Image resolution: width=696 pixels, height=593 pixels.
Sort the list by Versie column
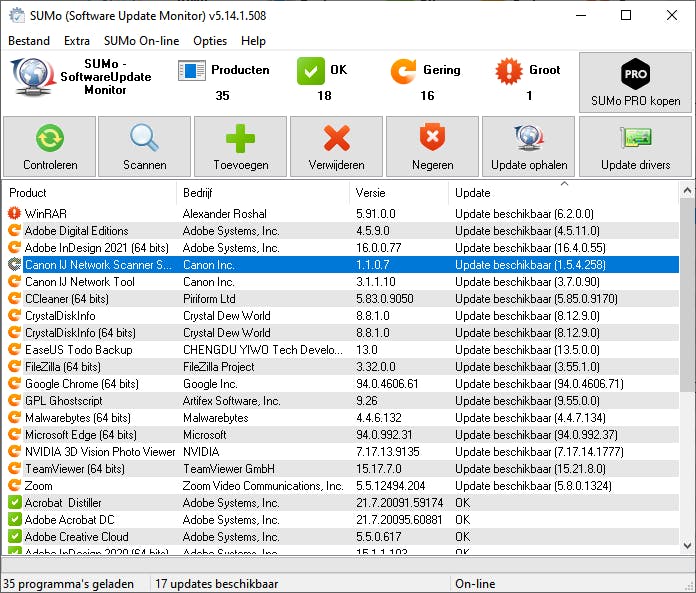[x=399, y=193]
